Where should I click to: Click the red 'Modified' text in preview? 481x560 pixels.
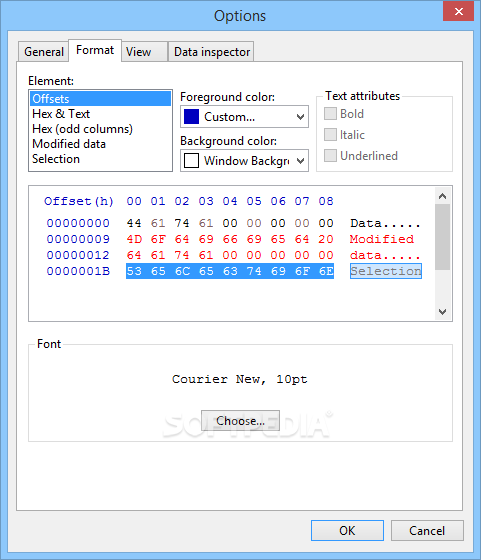pos(382,239)
